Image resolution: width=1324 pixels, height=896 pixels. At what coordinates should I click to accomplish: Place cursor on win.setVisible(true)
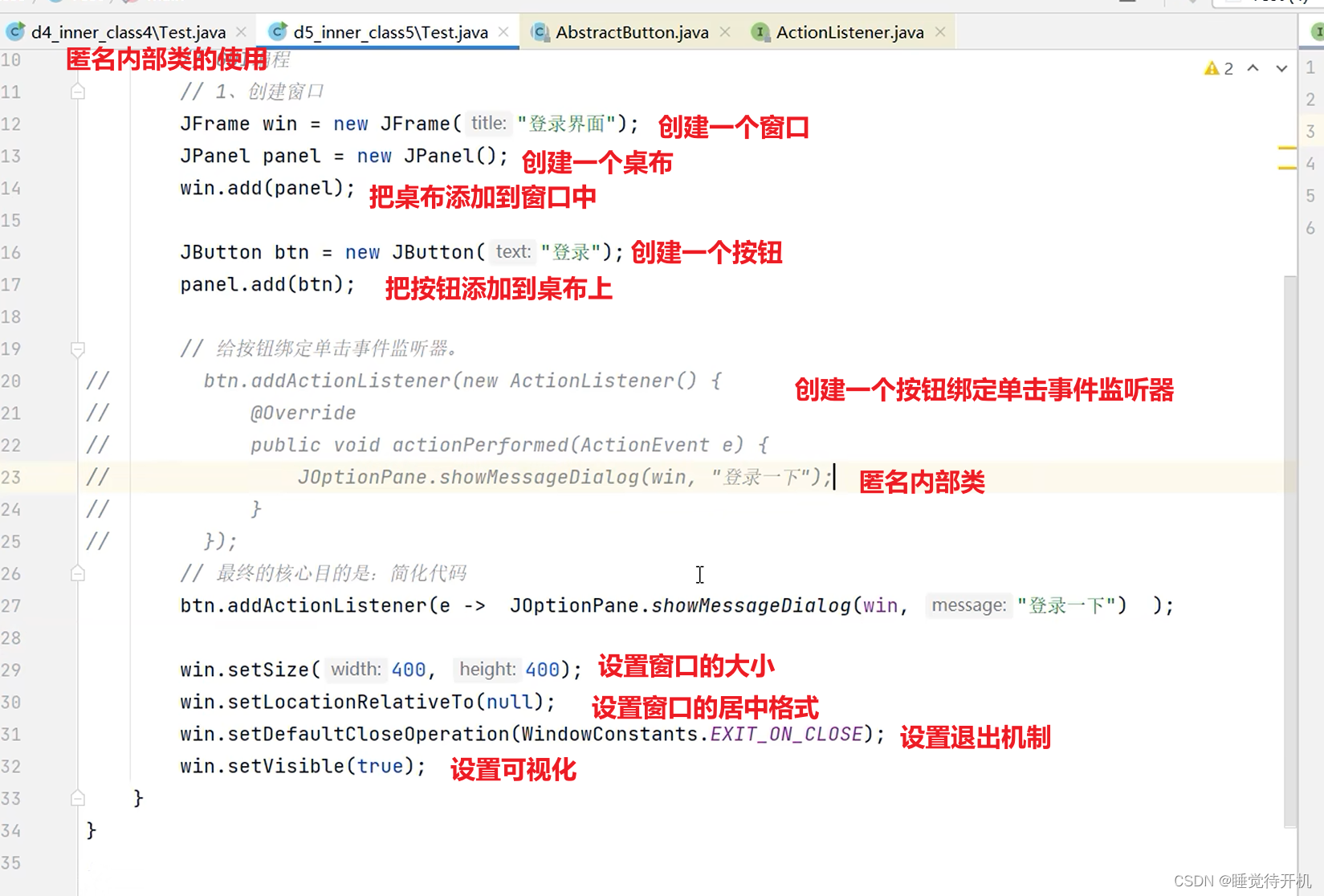click(x=303, y=766)
